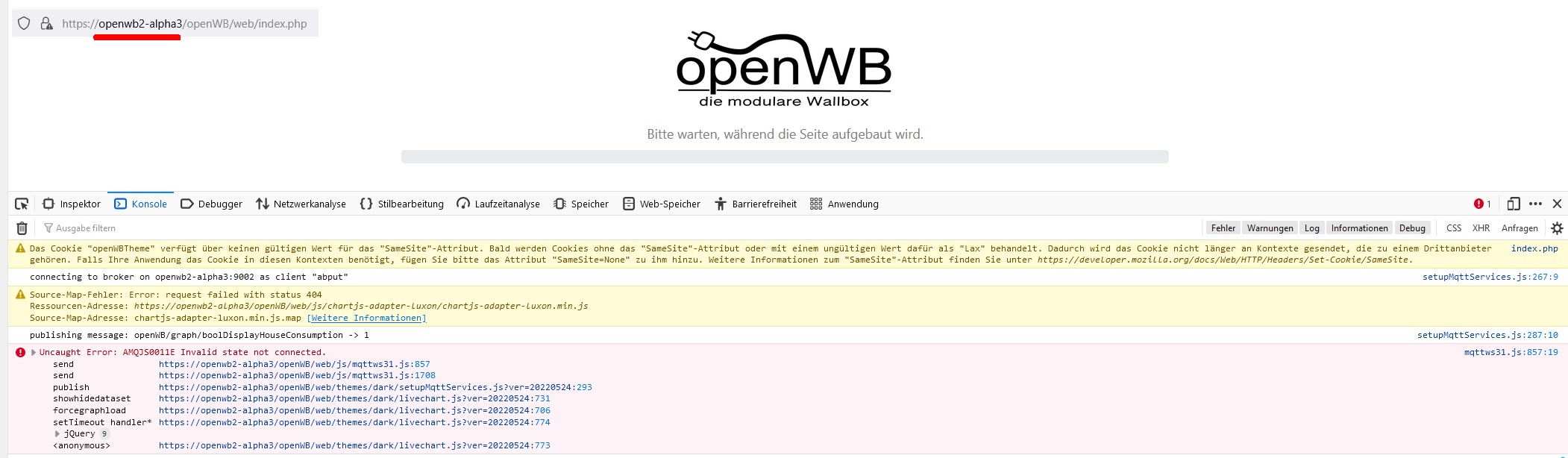Image resolution: width=1568 pixels, height=458 pixels.
Task: Click the openWB logo
Action: (x=784, y=70)
